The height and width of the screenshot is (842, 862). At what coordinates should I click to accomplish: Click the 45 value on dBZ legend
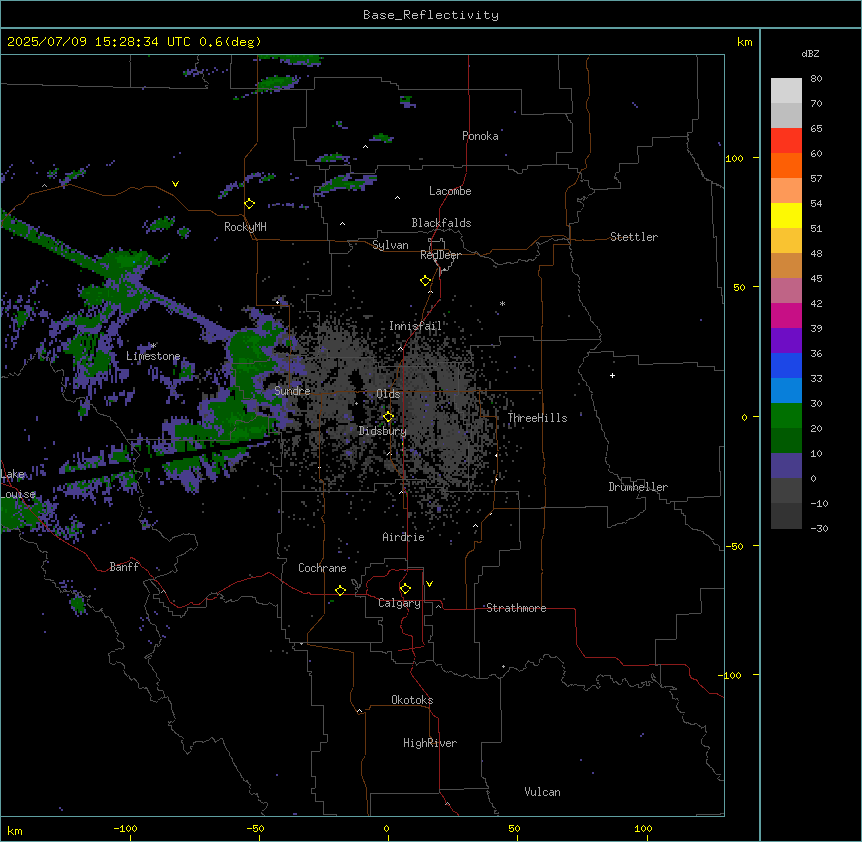pos(816,279)
